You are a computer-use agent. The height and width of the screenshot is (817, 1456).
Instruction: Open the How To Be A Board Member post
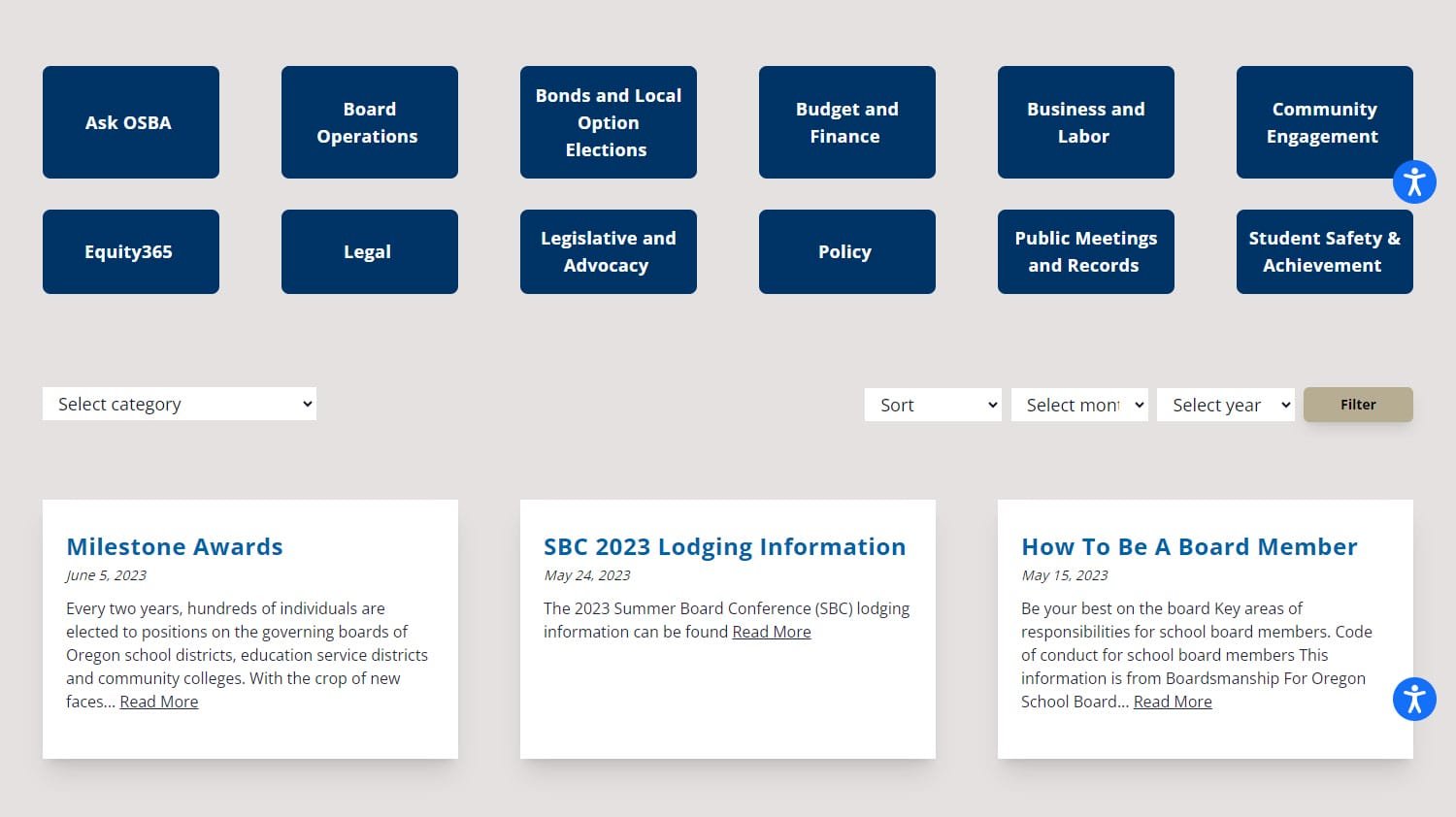pyautogui.click(x=1189, y=546)
